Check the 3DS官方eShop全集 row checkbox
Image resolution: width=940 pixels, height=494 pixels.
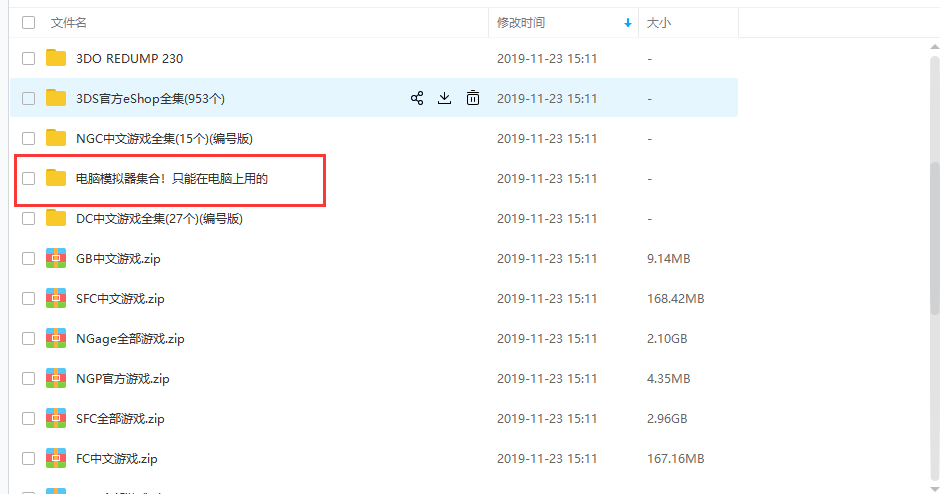(x=28, y=98)
